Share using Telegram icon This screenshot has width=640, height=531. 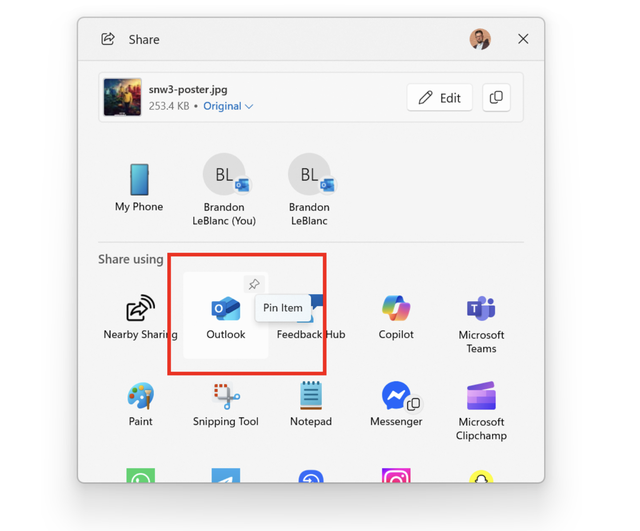coord(226,476)
